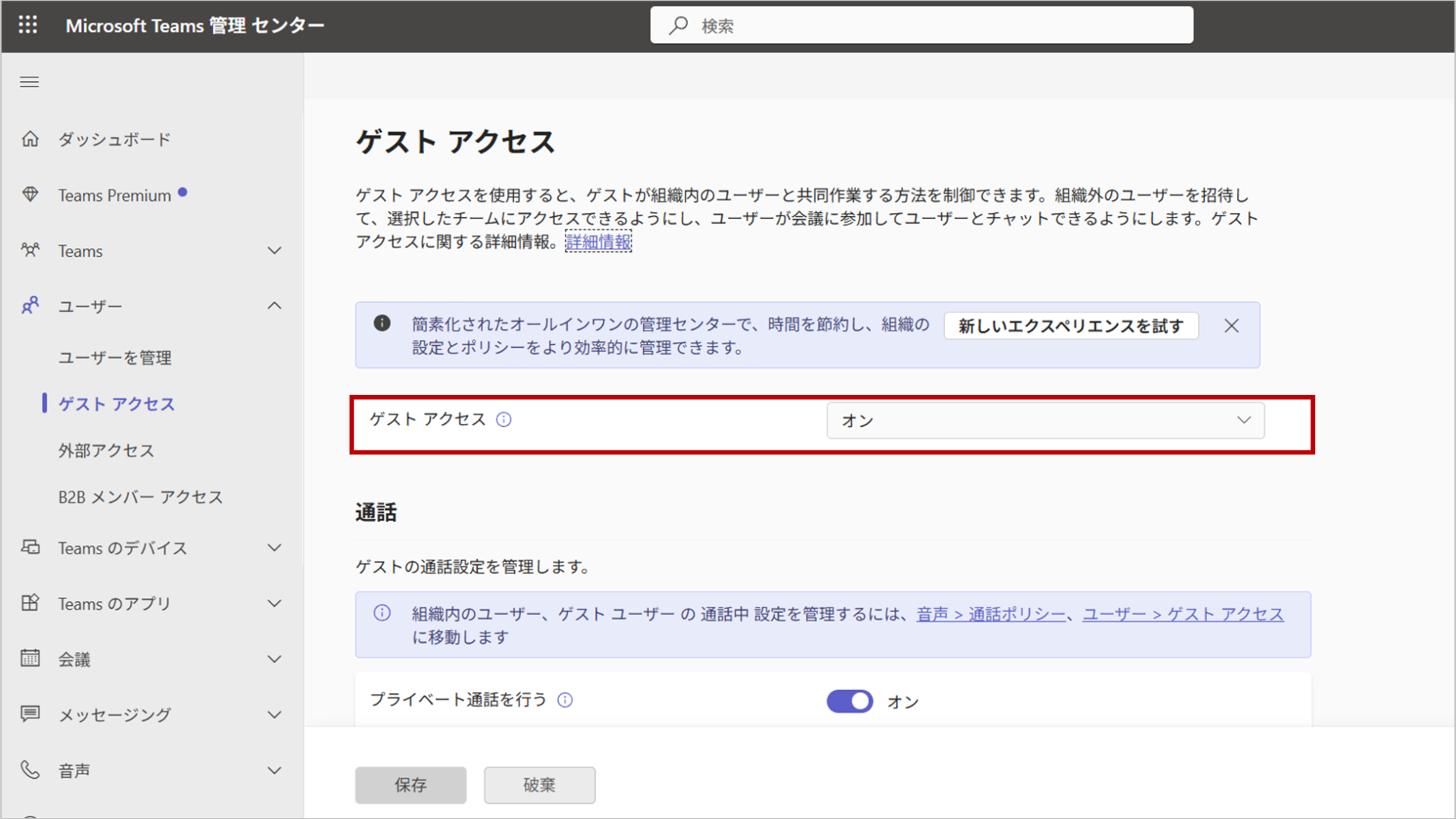Expand the Teams section in the sidebar

(275, 250)
